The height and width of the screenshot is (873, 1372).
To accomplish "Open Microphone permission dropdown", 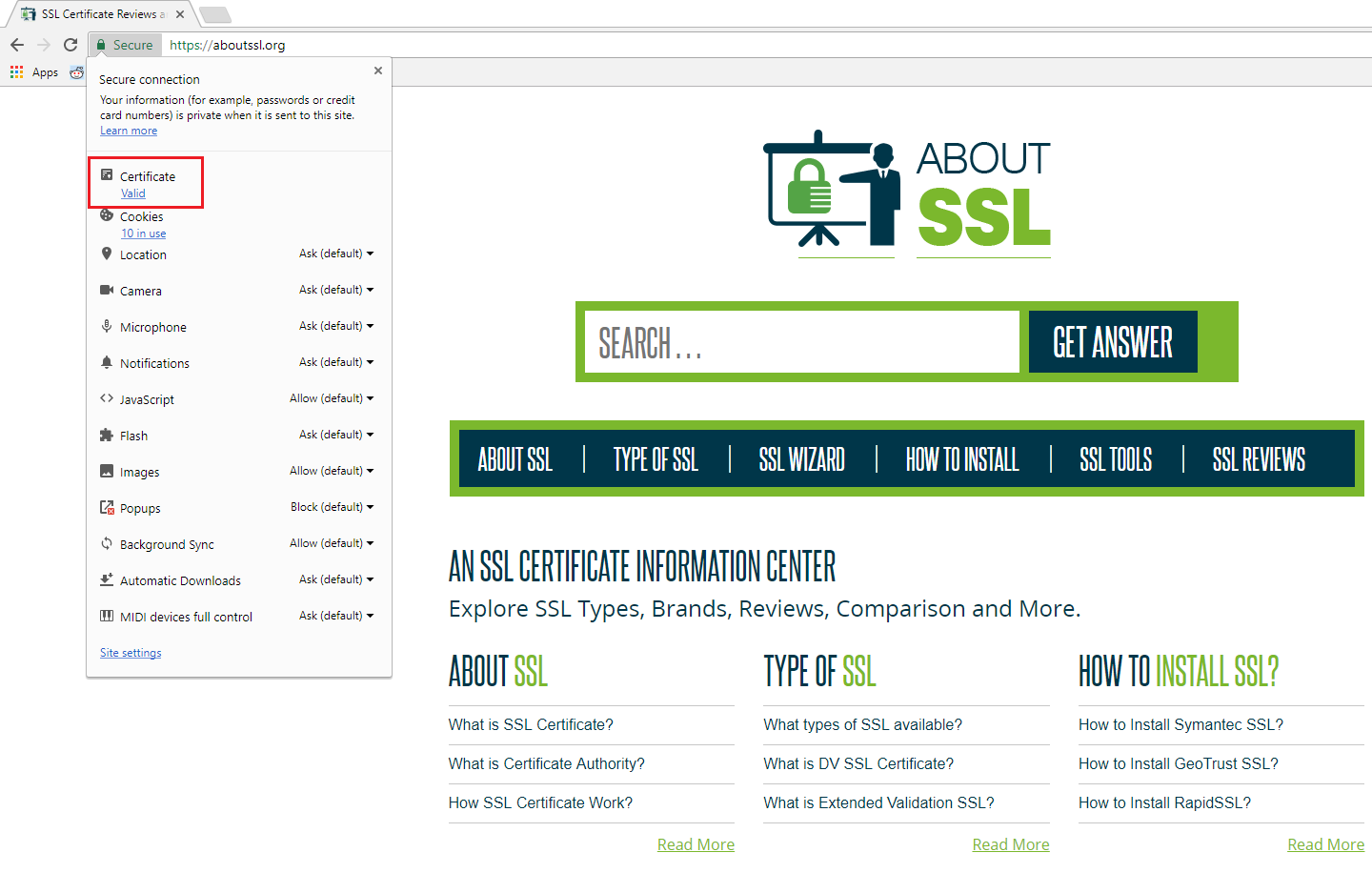I will [336, 326].
